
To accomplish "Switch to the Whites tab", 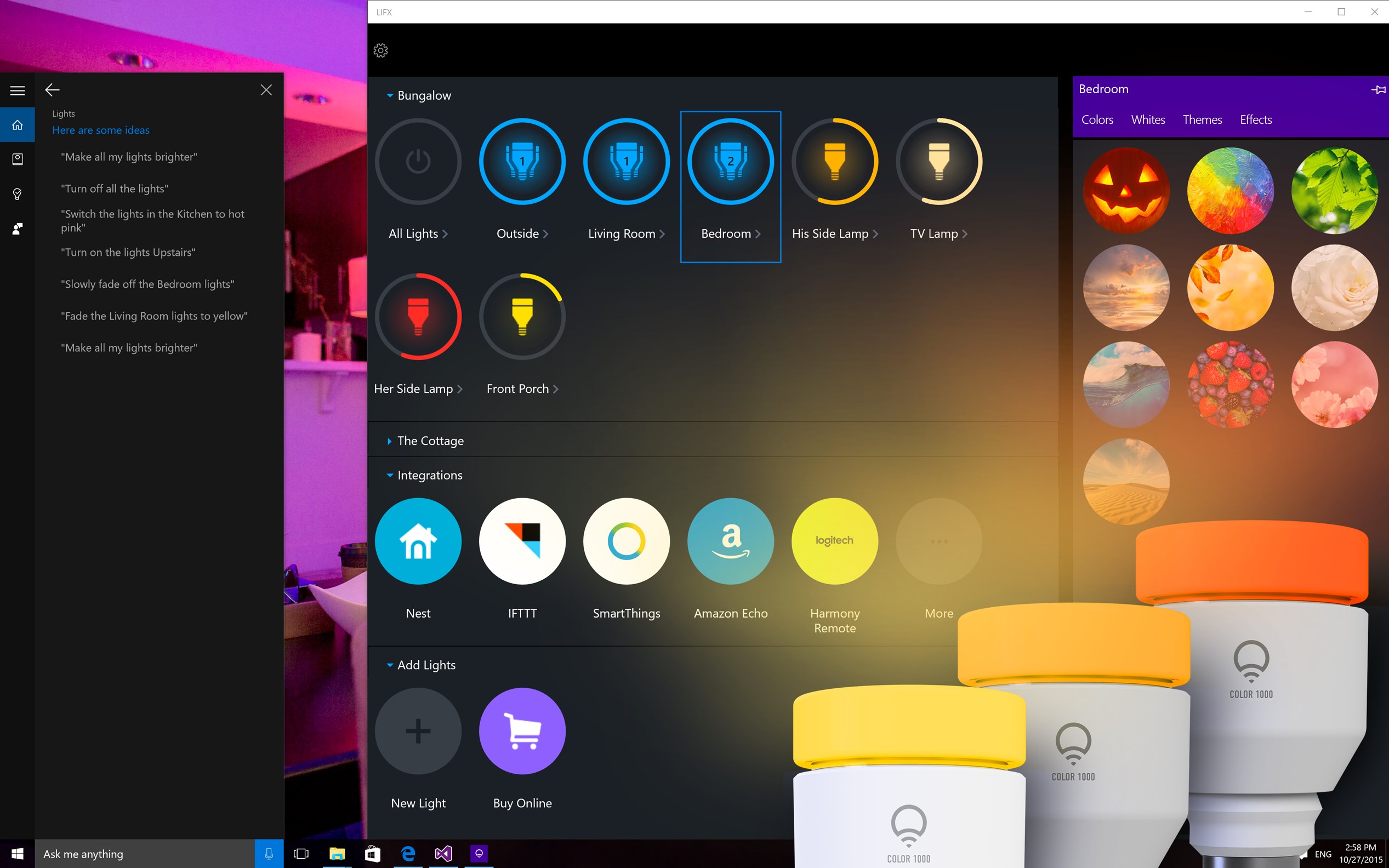I will 1148,119.
